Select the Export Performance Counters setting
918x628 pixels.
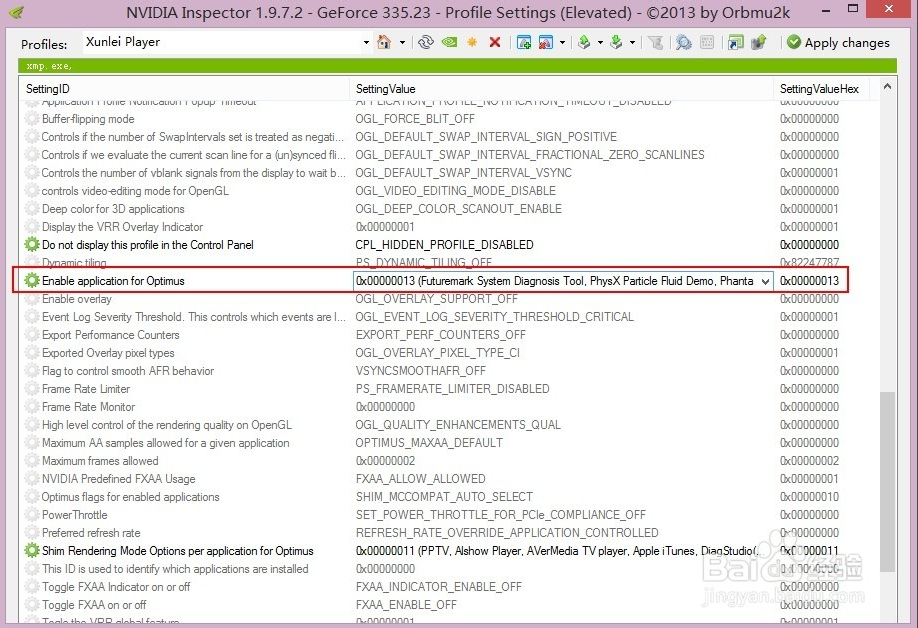(111, 335)
